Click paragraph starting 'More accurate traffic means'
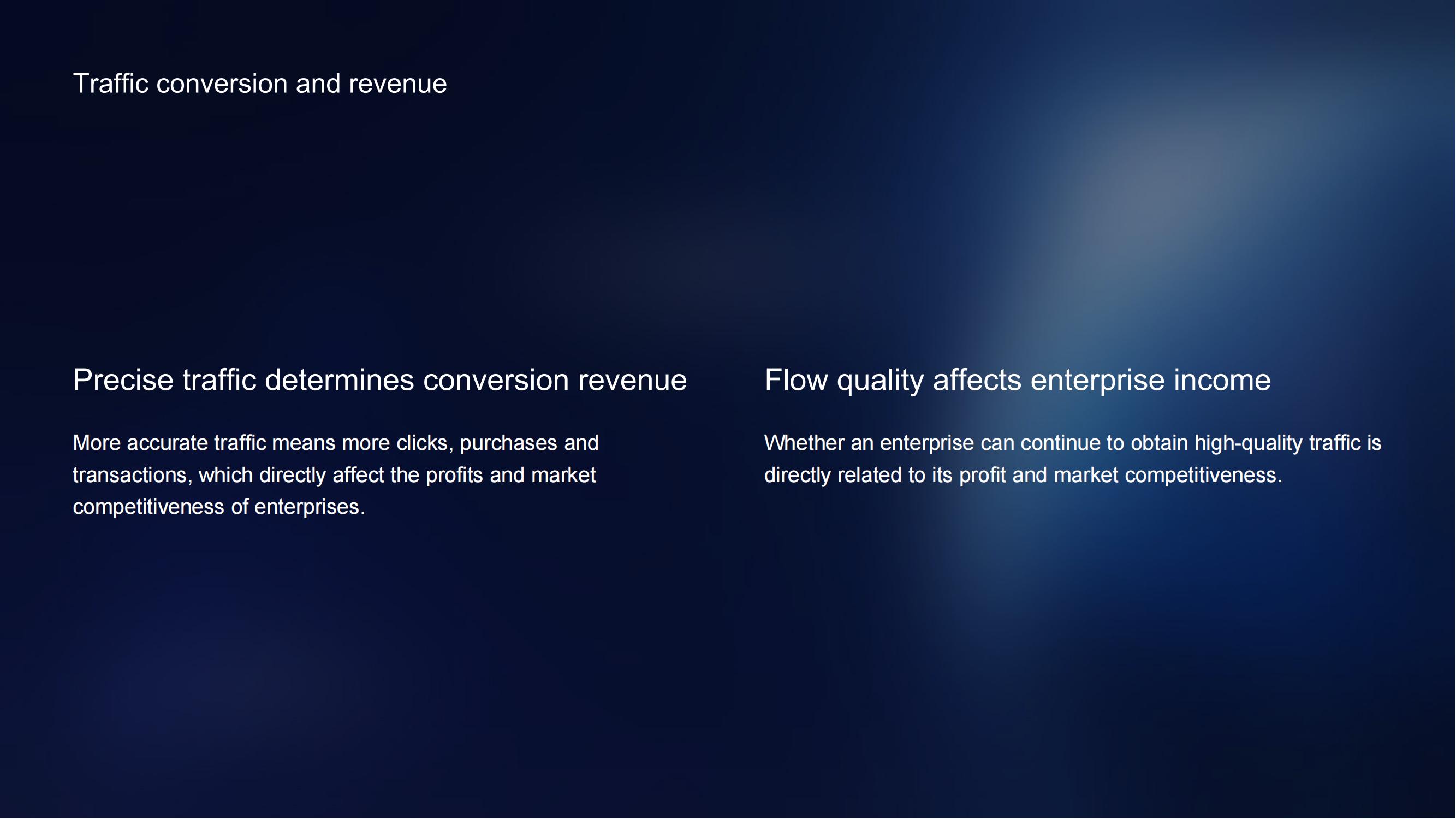 click(x=336, y=475)
